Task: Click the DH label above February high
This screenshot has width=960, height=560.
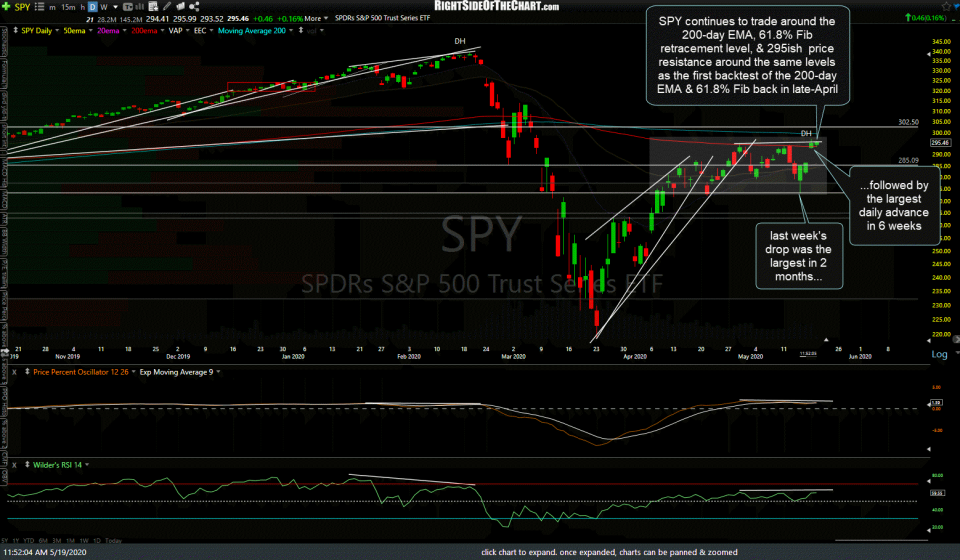Action: click(460, 41)
